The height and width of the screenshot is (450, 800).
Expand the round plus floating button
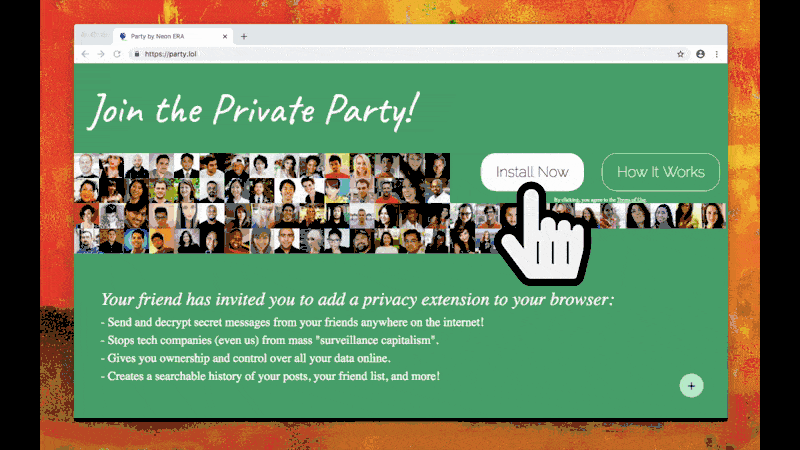(x=691, y=386)
